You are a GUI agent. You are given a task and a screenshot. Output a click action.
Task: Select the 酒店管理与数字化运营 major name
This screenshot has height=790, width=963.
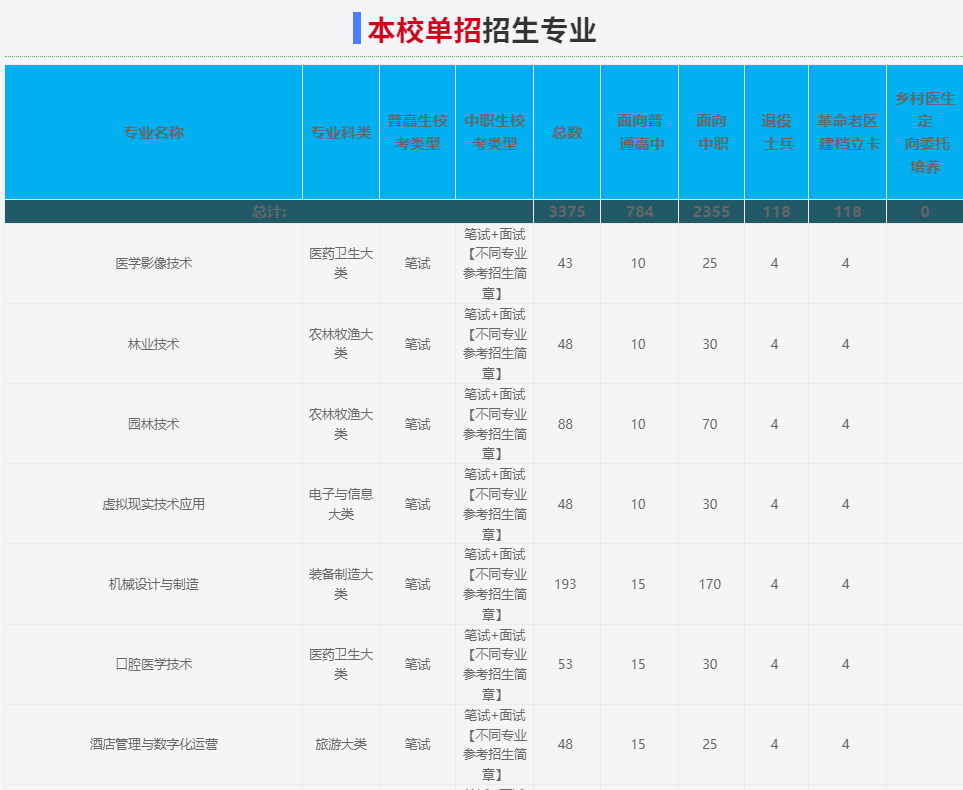point(154,744)
